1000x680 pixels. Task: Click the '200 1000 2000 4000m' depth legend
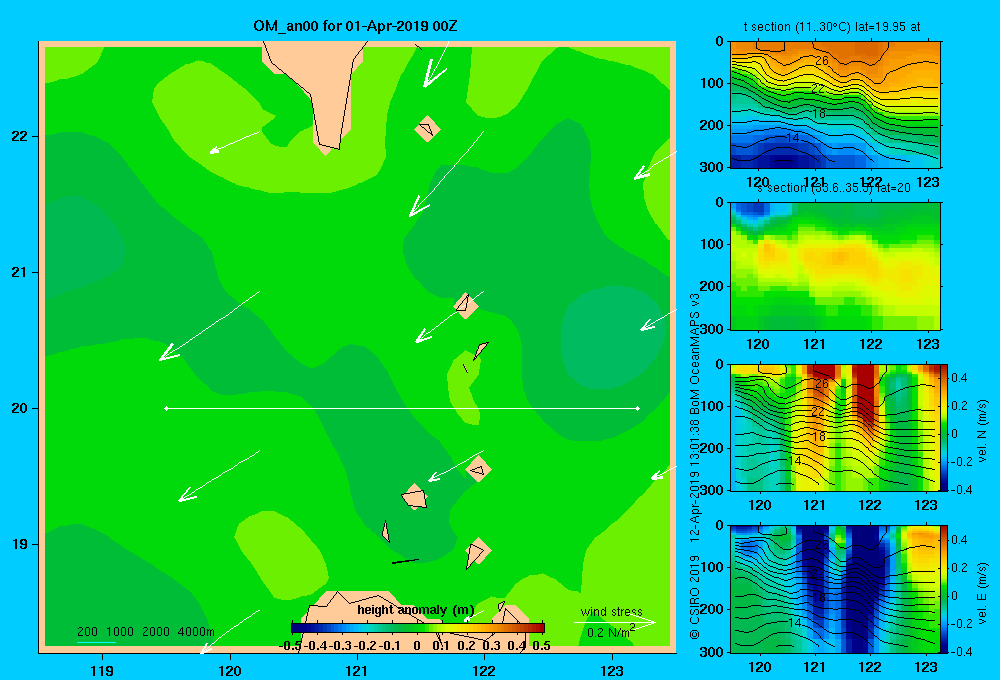click(x=145, y=632)
